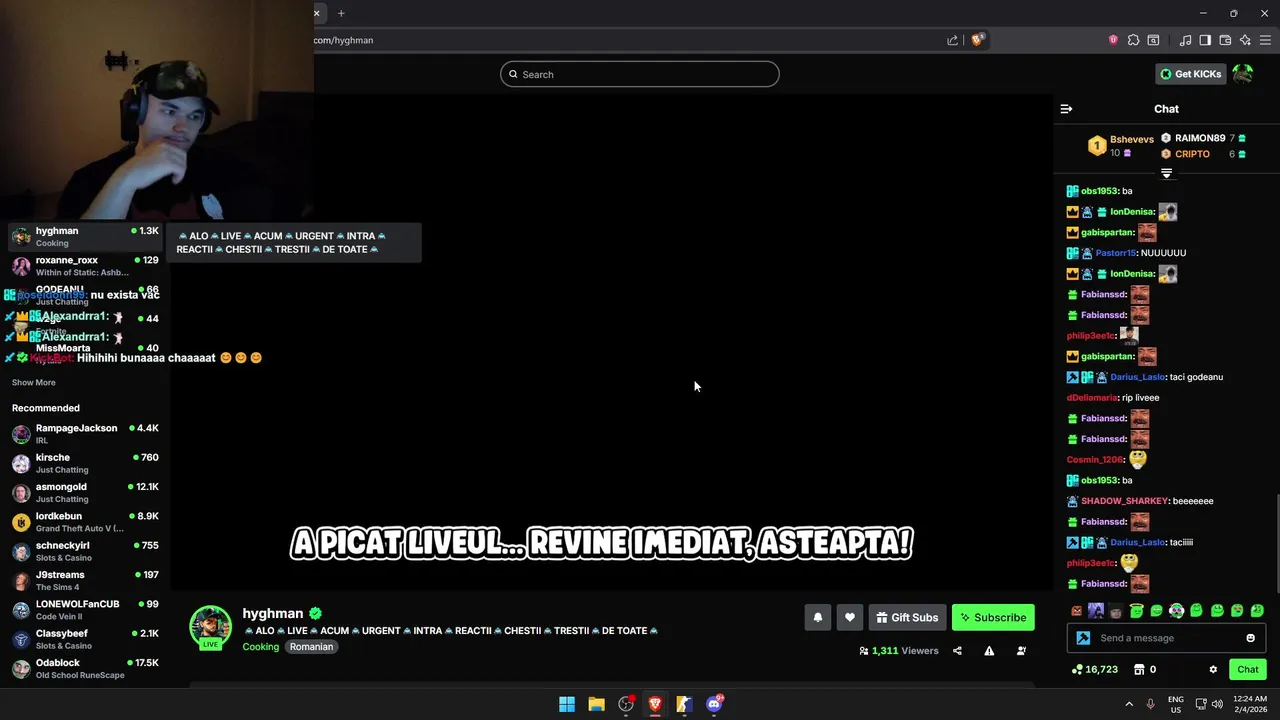
Task: Click Bshevevs top gifter entry
Action: tap(1121, 146)
